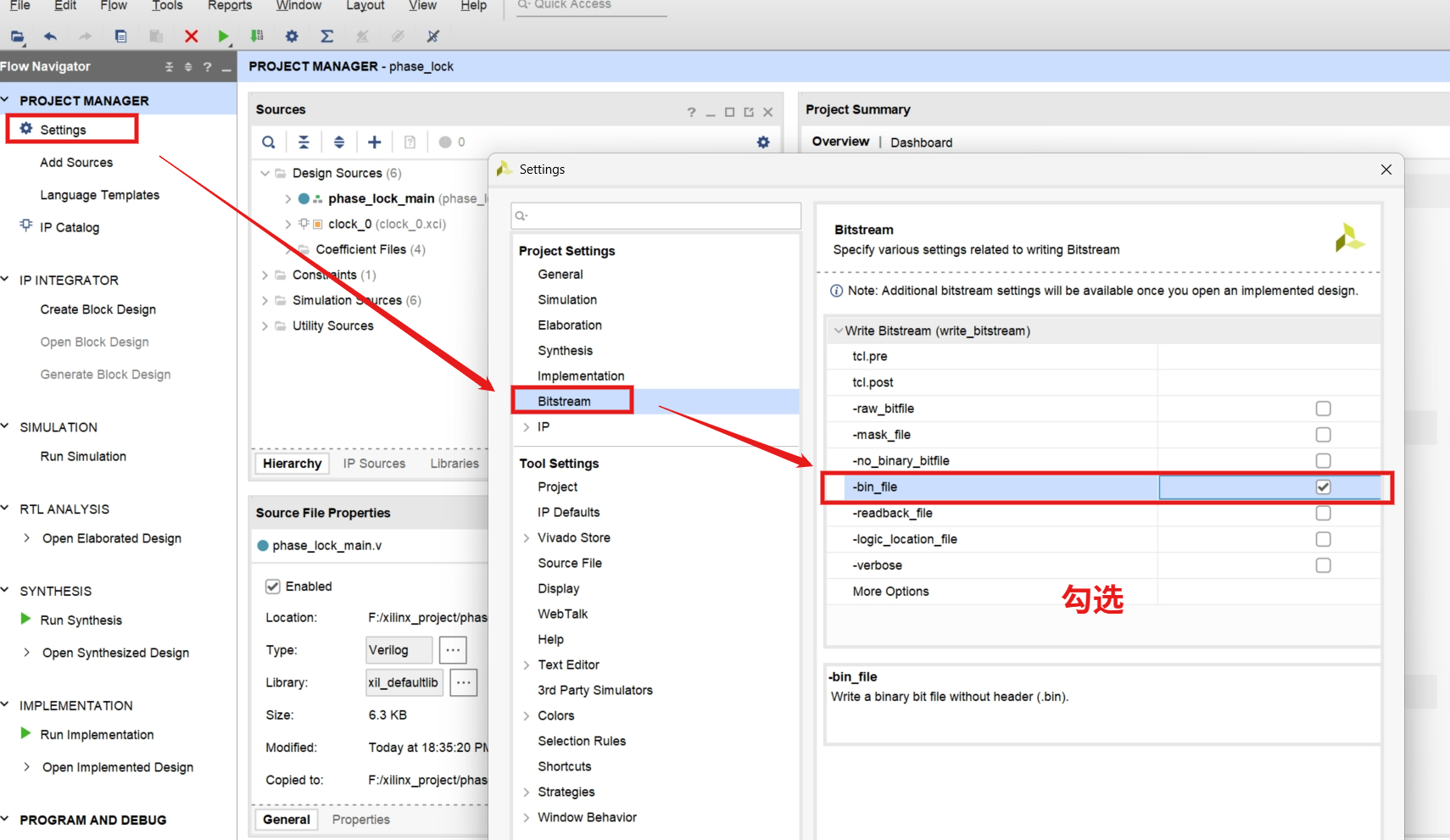Toggle the Enabled checkbox in Source File Properties
This screenshot has height=840, width=1450.
(x=273, y=587)
